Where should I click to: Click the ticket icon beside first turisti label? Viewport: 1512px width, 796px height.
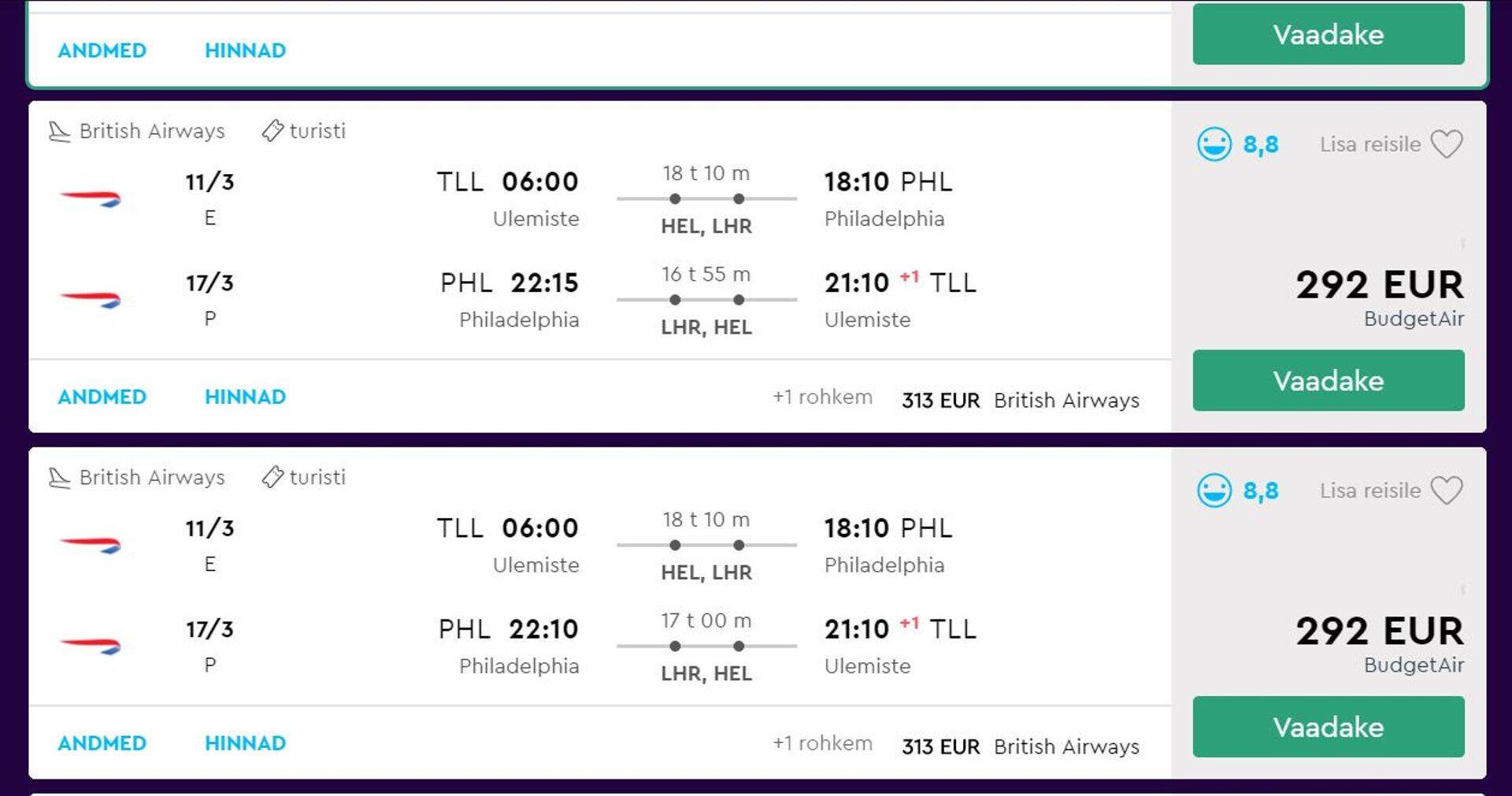point(272,131)
